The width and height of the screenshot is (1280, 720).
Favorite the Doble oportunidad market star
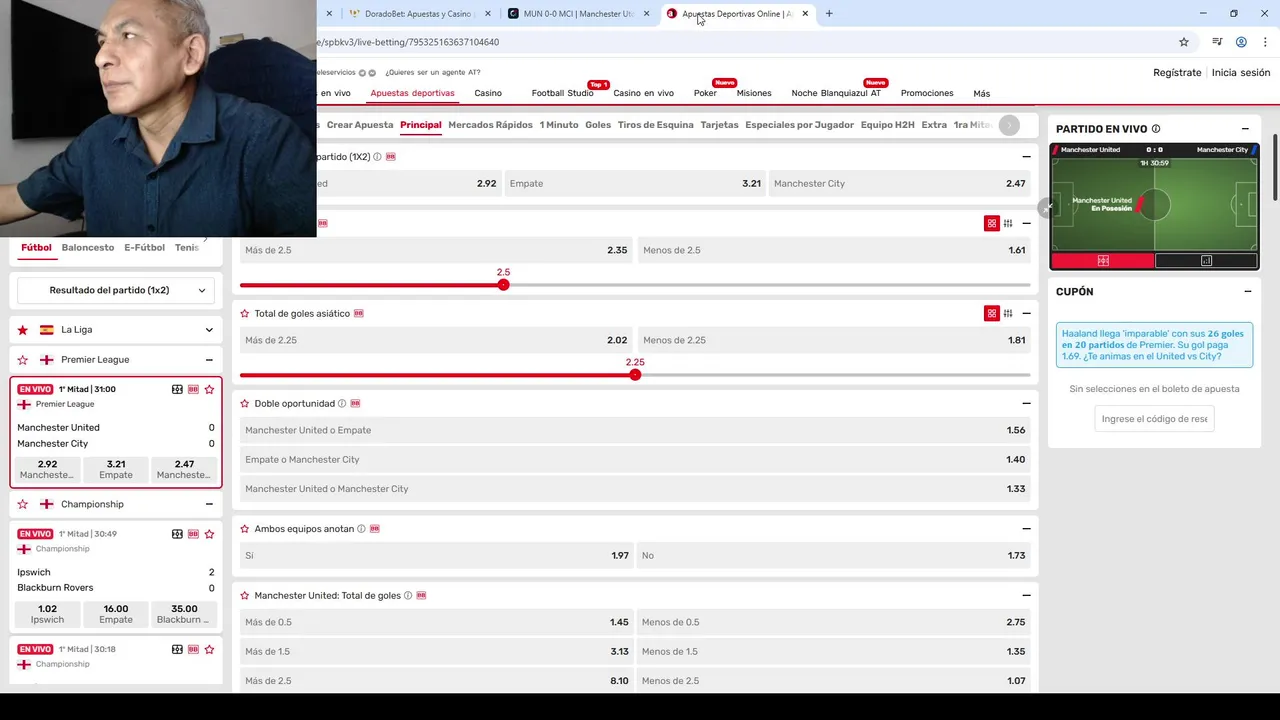coord(245,403)
